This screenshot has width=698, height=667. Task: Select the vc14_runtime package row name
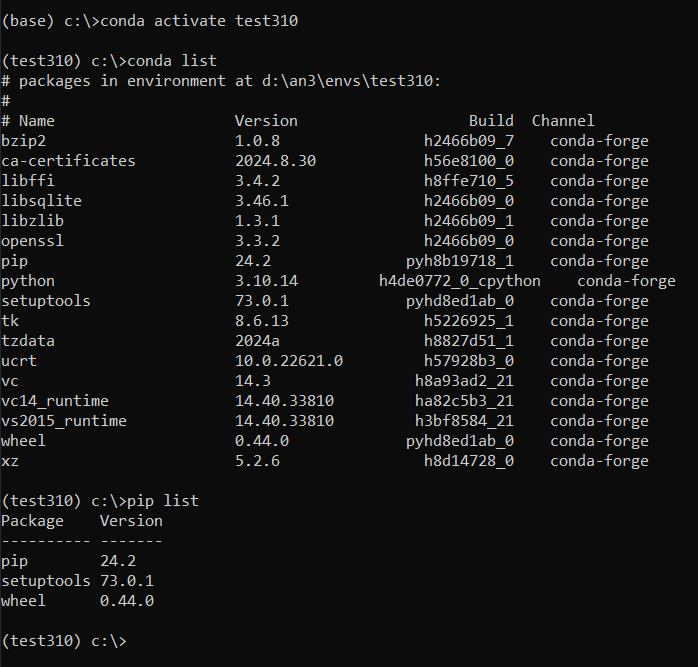click(x=55, y=401)
